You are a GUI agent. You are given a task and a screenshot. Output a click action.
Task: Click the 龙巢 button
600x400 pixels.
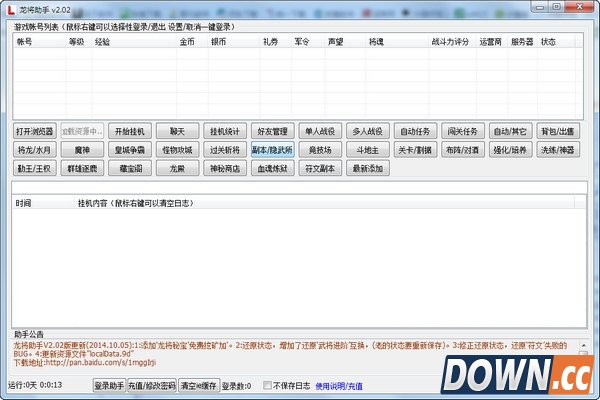177,168
